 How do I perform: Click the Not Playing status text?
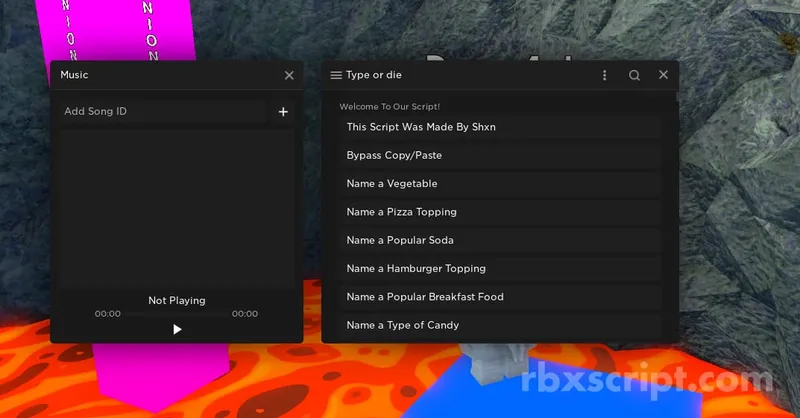[177, 301]
